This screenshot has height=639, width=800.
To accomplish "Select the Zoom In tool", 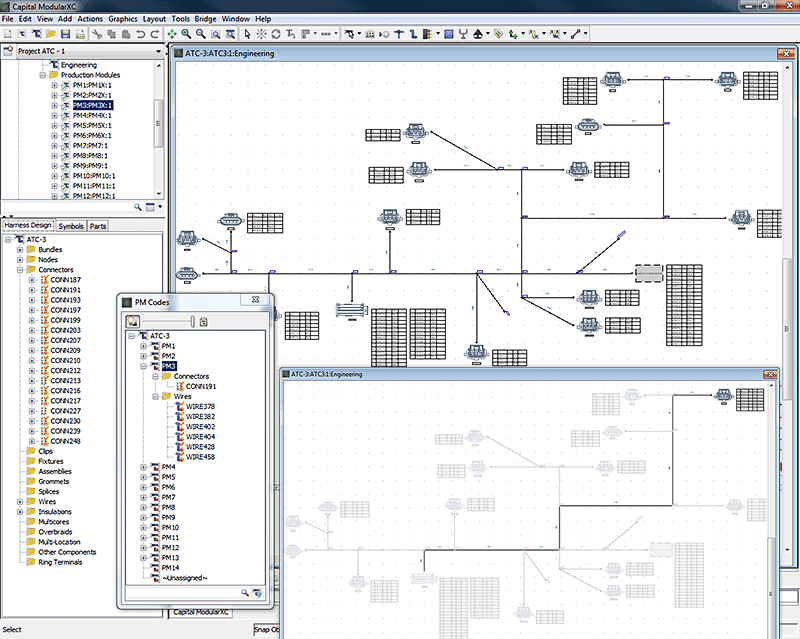I will 185,32.
